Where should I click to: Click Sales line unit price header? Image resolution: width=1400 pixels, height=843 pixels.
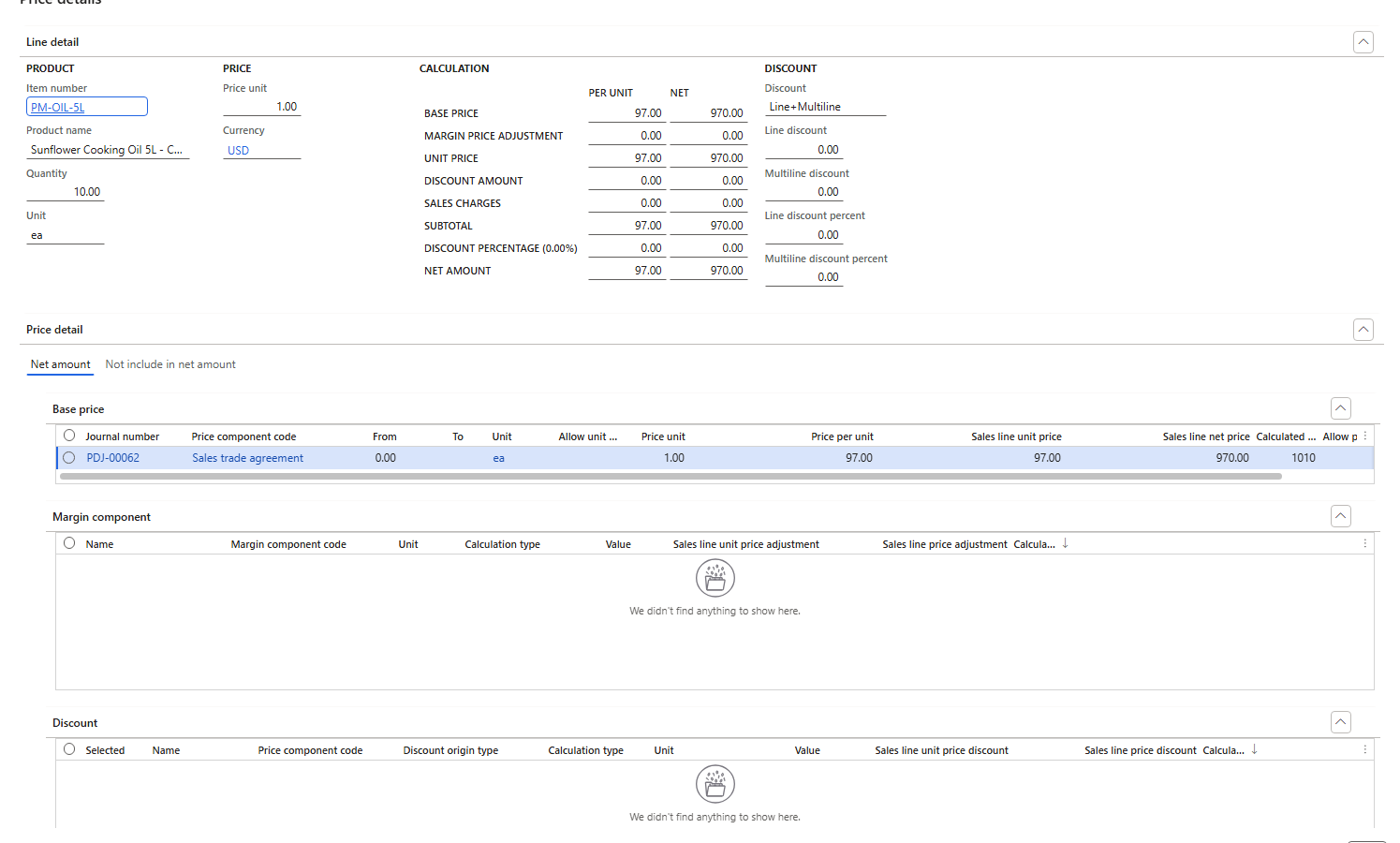tap(1016, 436)
